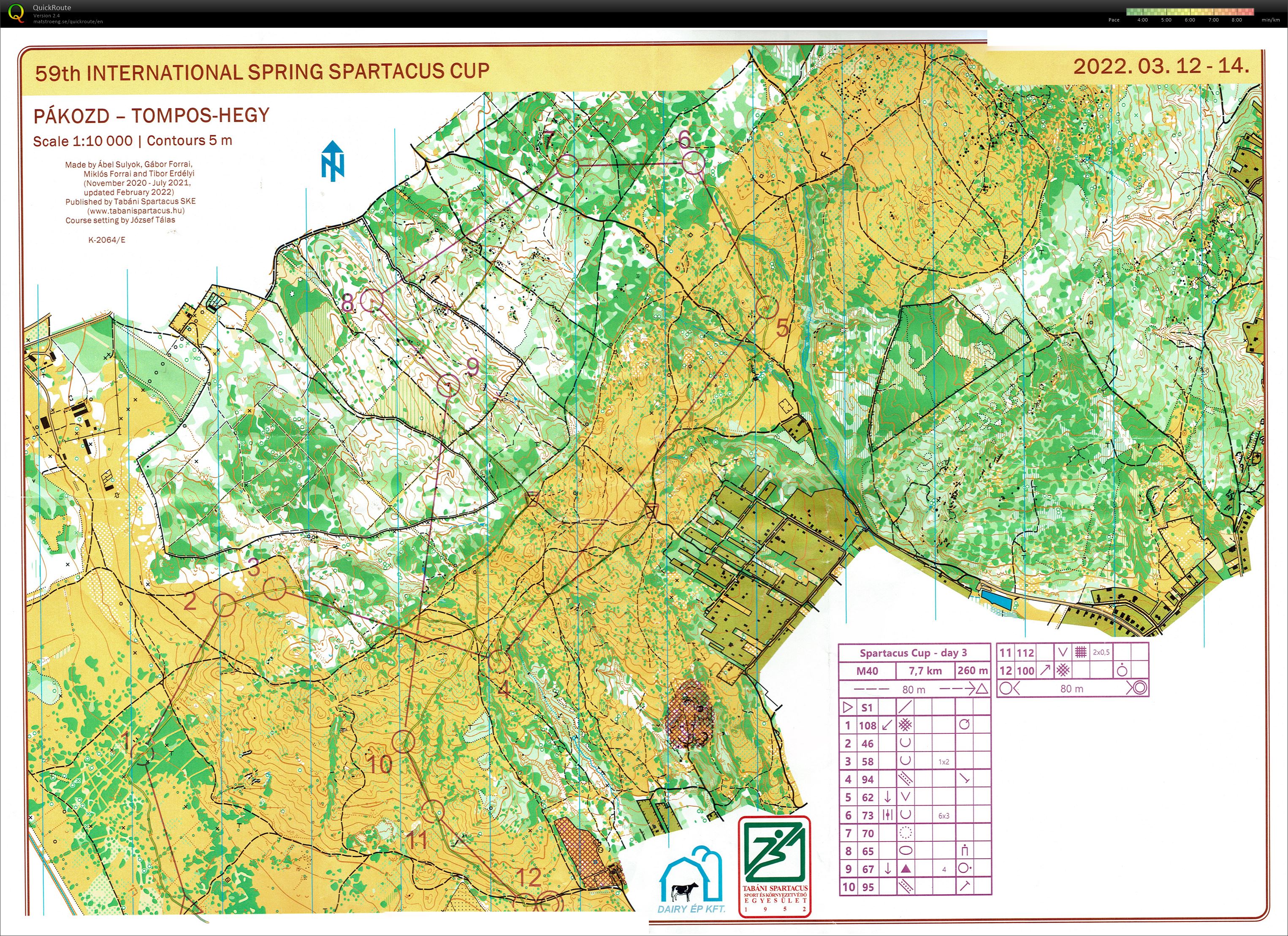Click the QuickRoute Q logo icon
Image resolution: width=1288 pixels, height=936 pixels.
click(x=17, y=13)
